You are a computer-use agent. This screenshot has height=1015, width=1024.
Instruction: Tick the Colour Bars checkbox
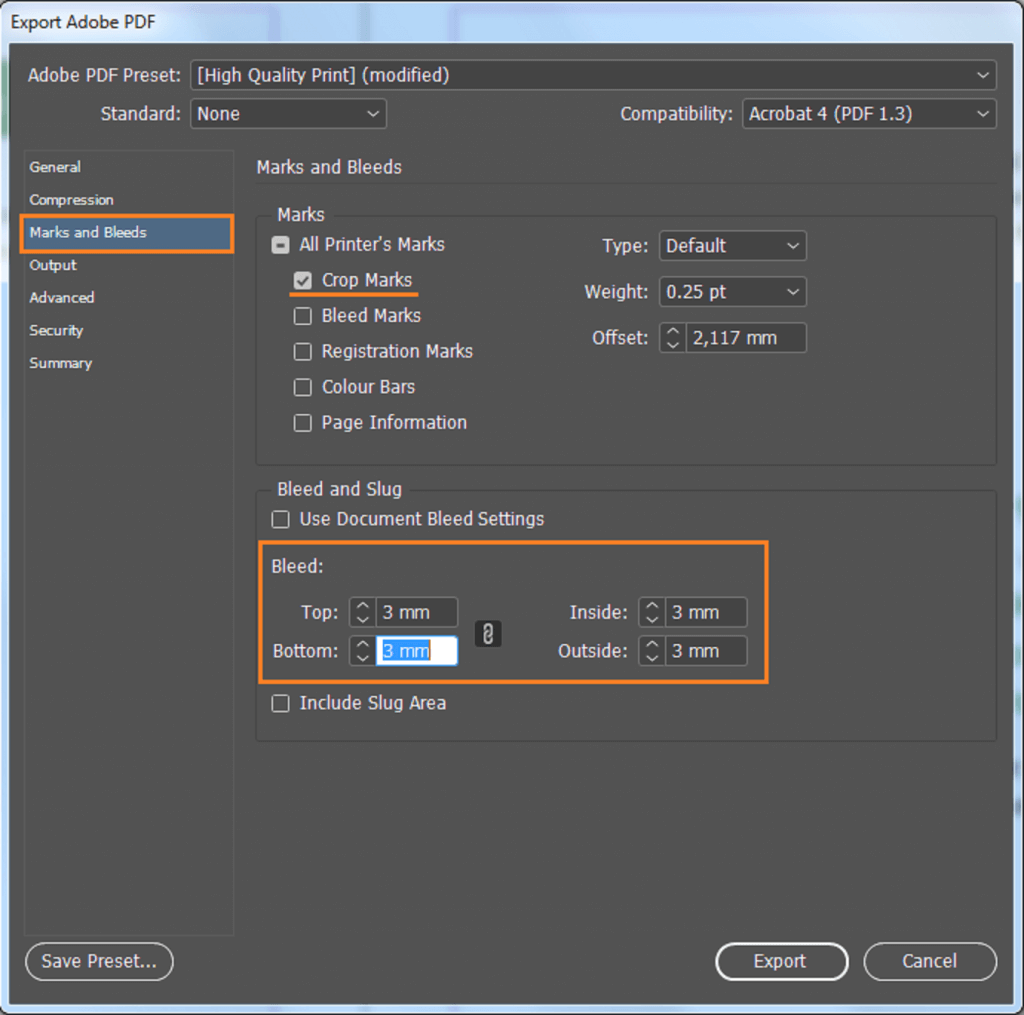coord(302,387)
